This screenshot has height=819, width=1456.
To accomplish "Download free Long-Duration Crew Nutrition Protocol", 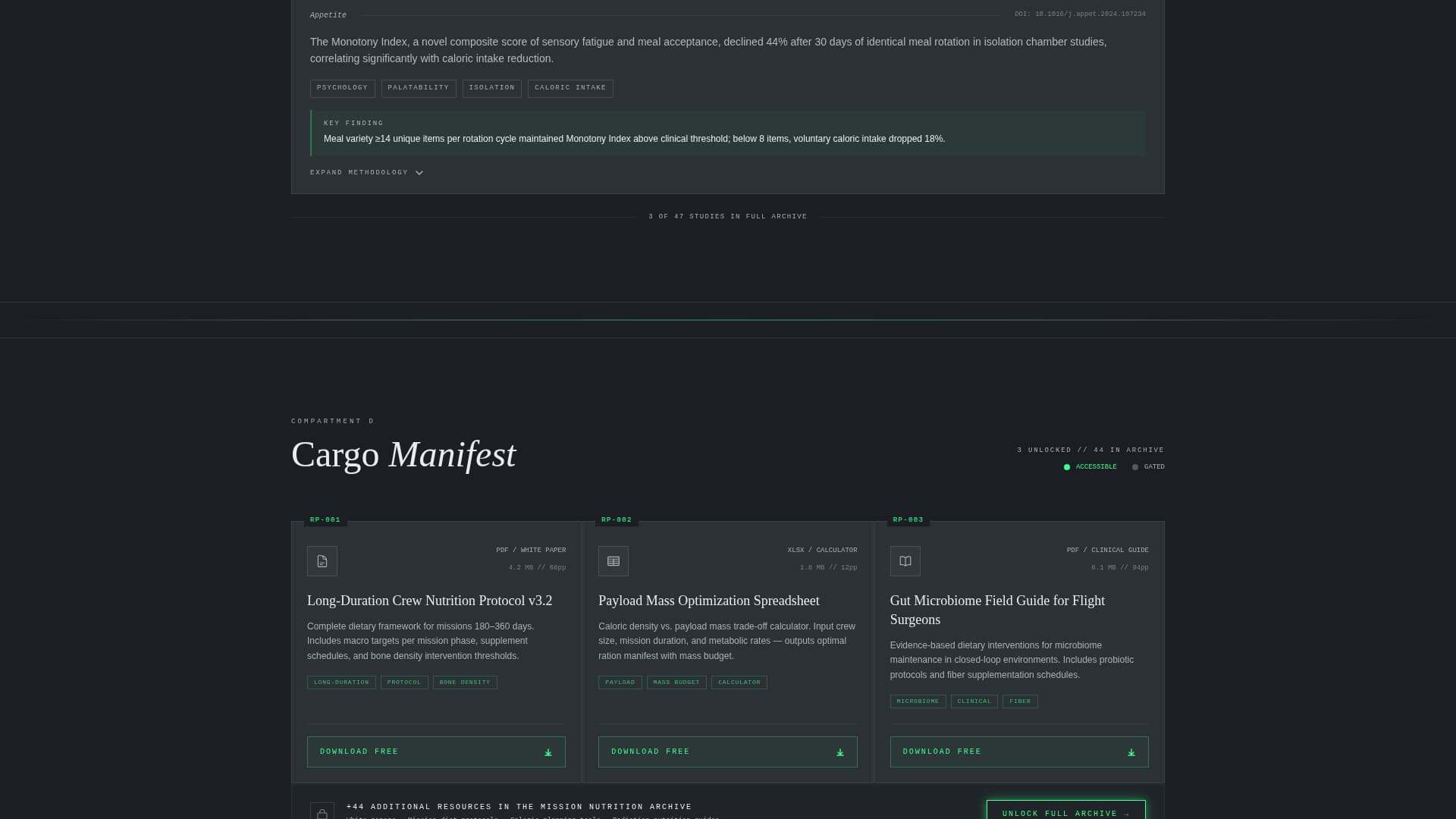I will [435, 752].
